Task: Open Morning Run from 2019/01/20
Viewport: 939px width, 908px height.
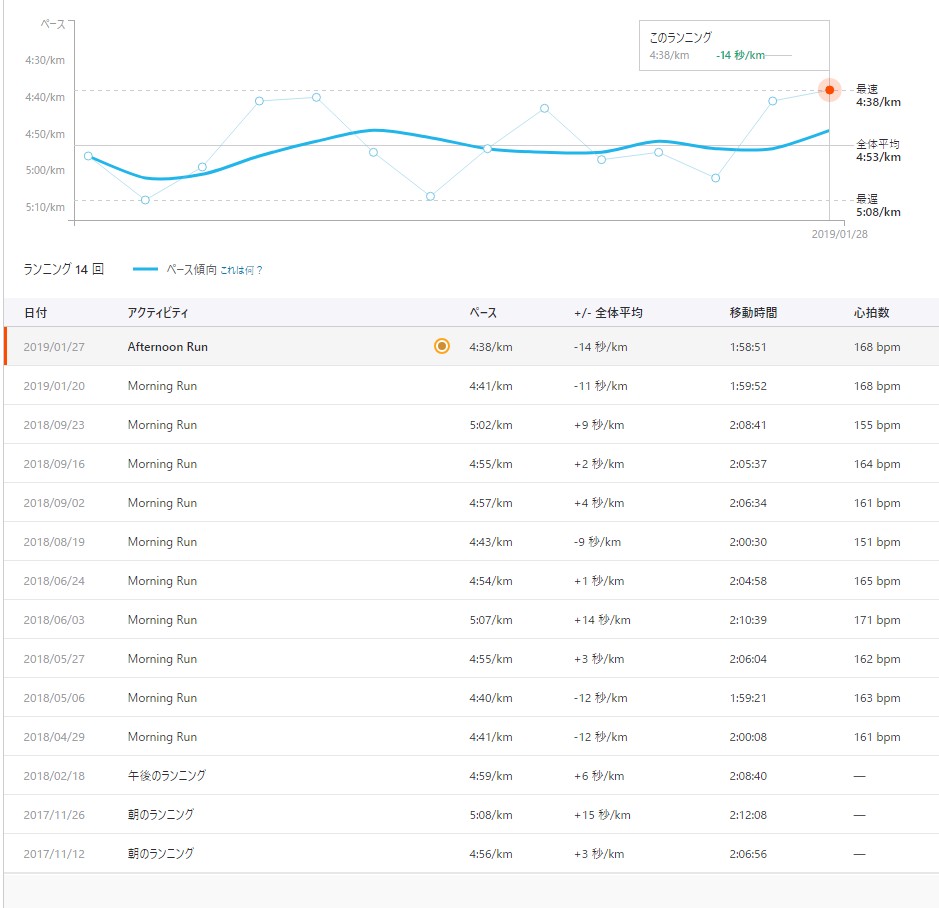Action: point(162,386)
